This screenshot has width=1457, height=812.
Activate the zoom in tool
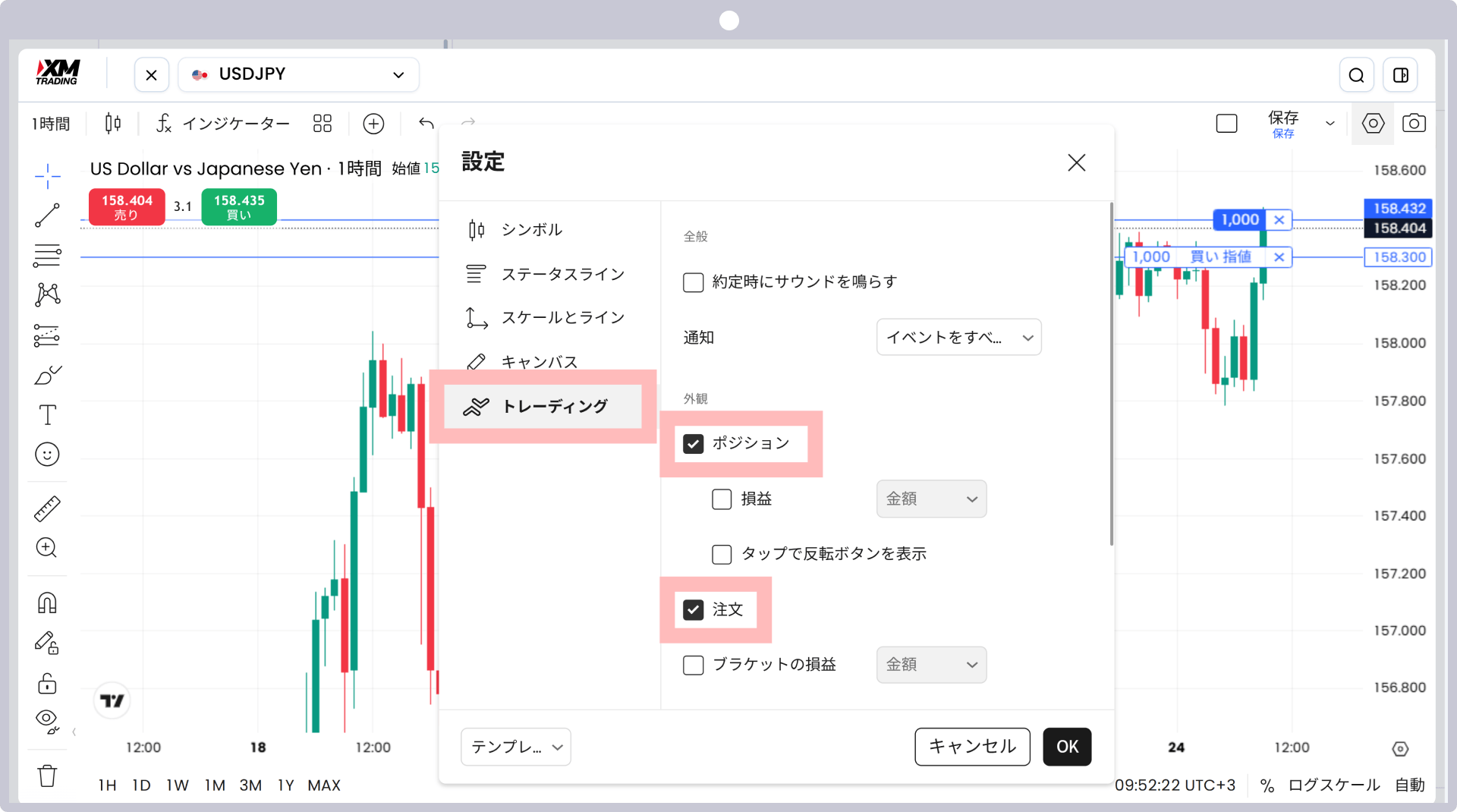(x=47, y=548)
